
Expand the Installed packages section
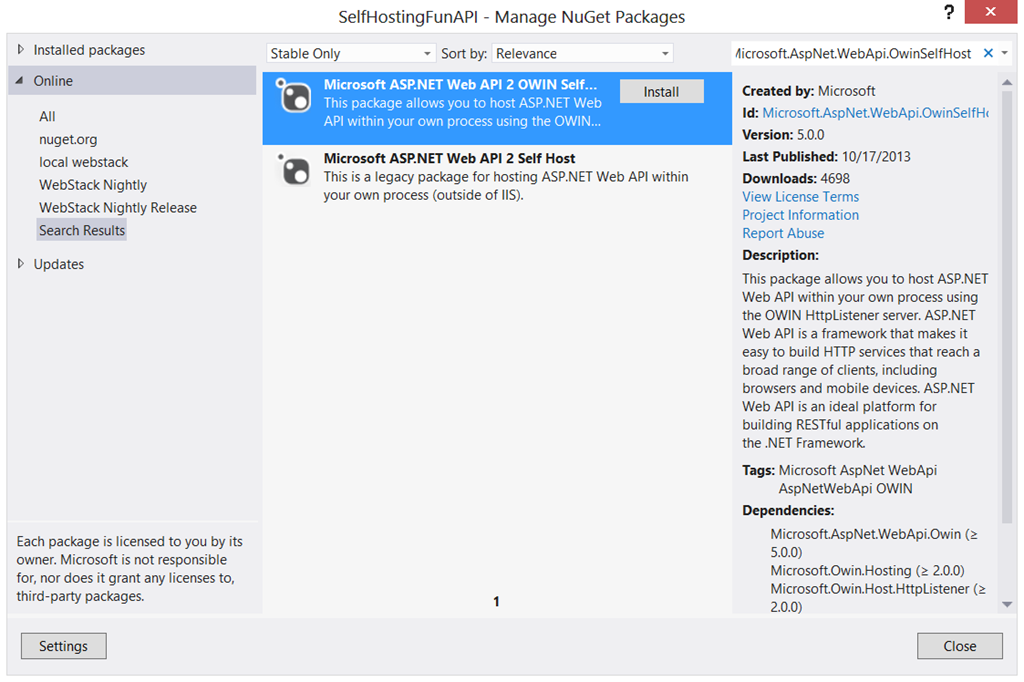pyautogui.click(x=21, y=49)
